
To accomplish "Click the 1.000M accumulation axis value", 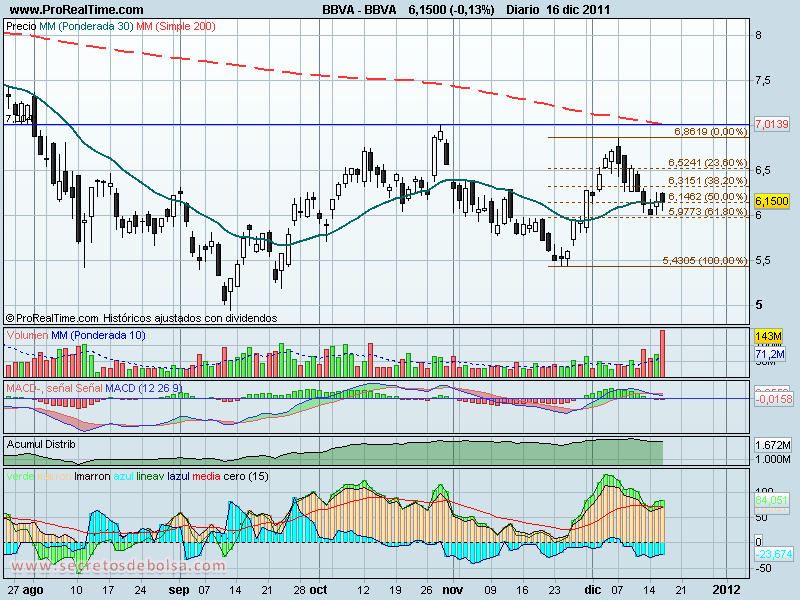I will (772, 459).
